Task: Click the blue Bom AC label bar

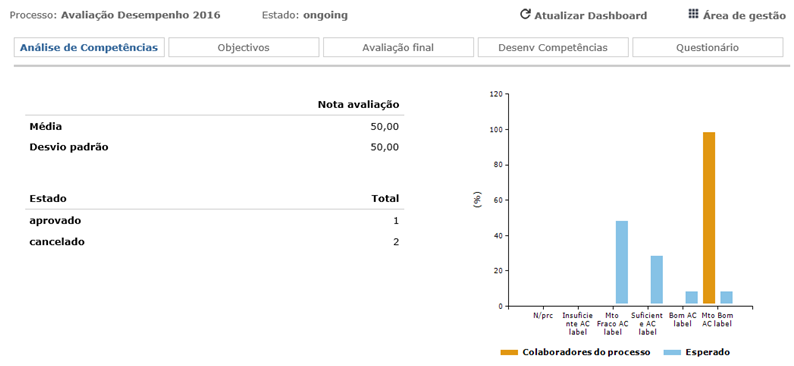Action: pos(692,297)
